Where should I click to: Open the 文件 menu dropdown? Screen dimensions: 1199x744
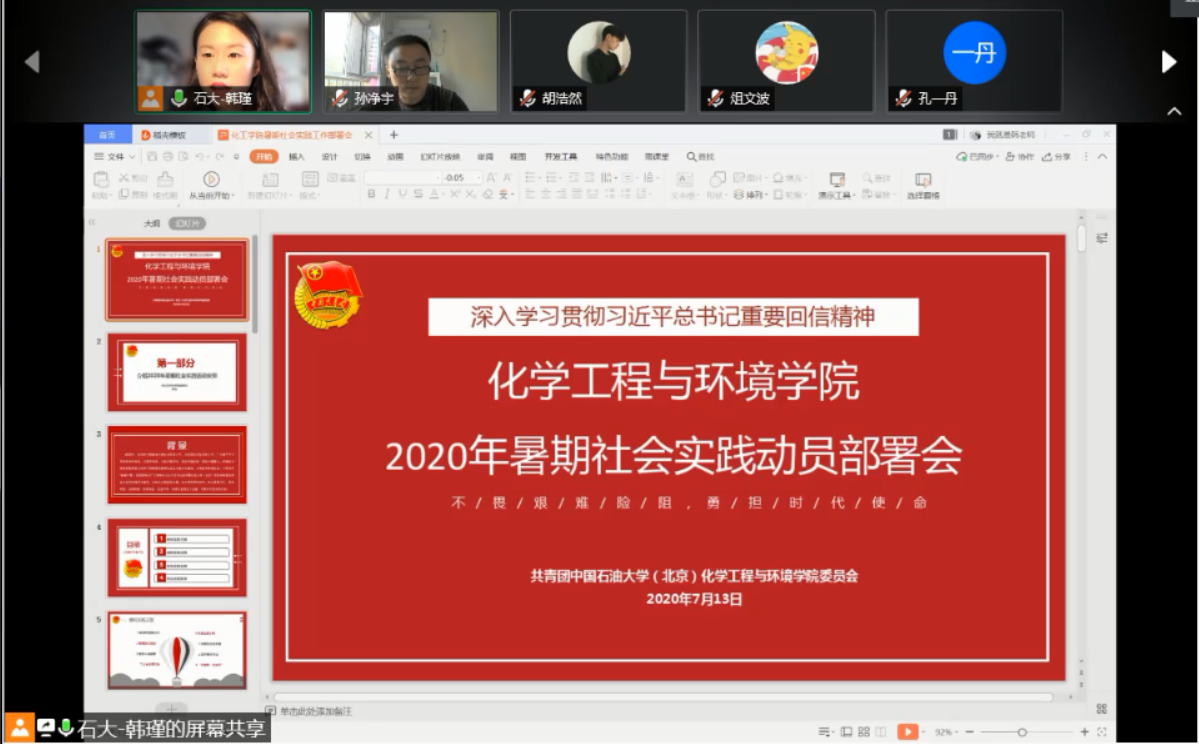point(115,157)
